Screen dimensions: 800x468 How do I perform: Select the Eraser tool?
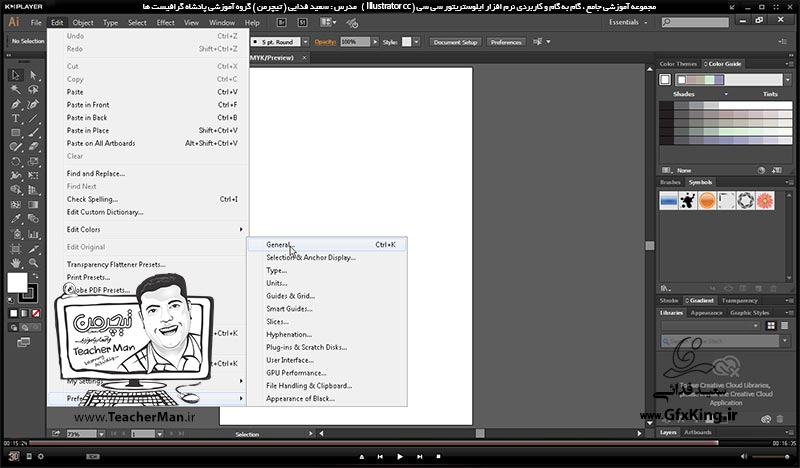point(33,147)
